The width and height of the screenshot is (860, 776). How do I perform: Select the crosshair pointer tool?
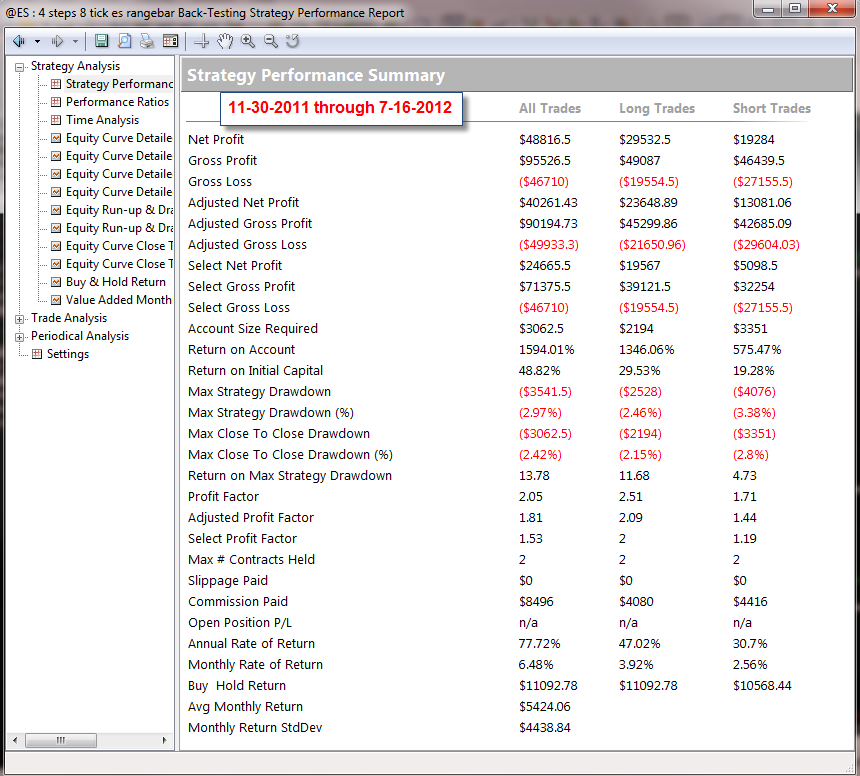[202, 41]
